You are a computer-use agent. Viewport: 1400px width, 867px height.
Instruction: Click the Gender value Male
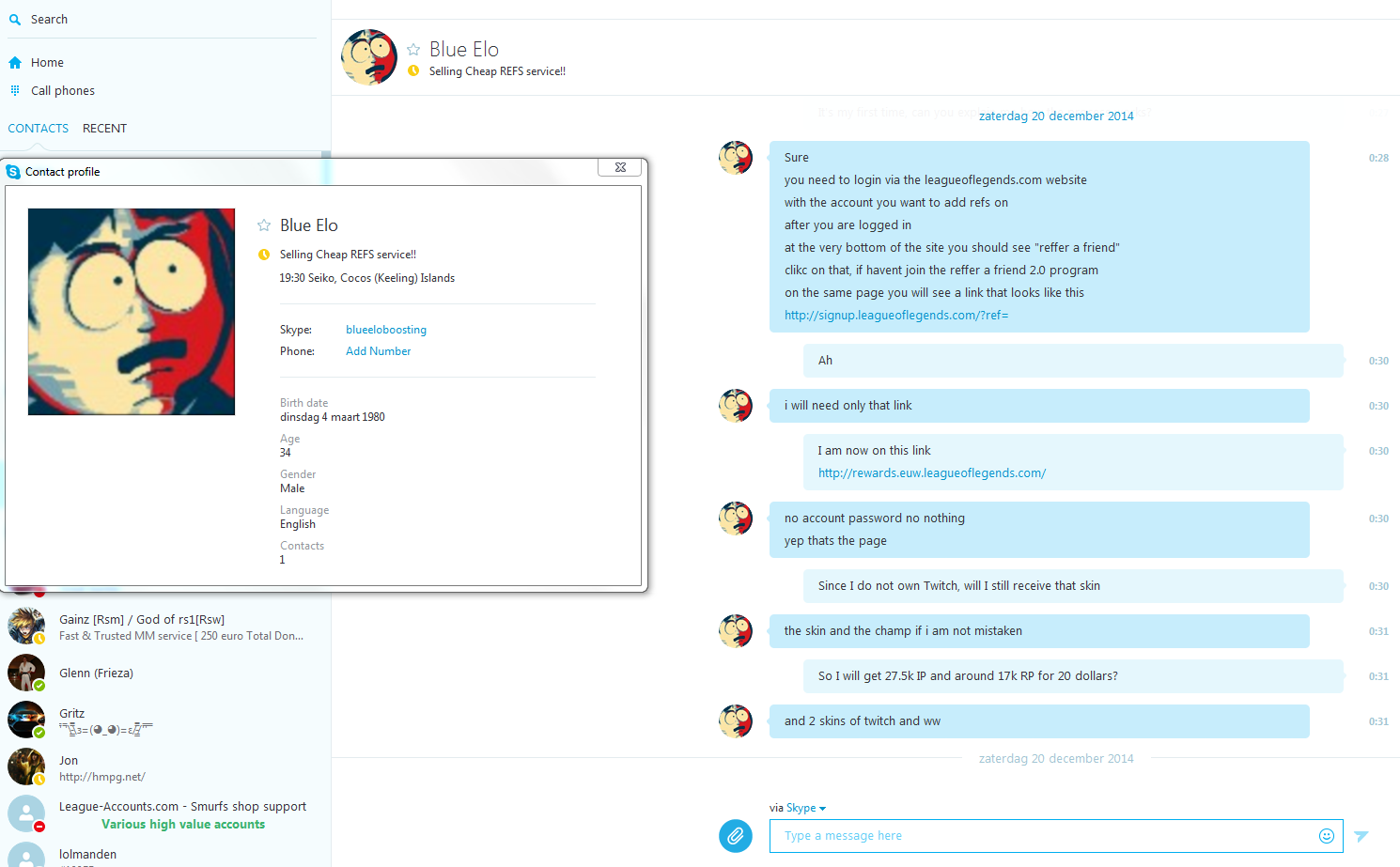pyautogui.click(x=292, y=488)
